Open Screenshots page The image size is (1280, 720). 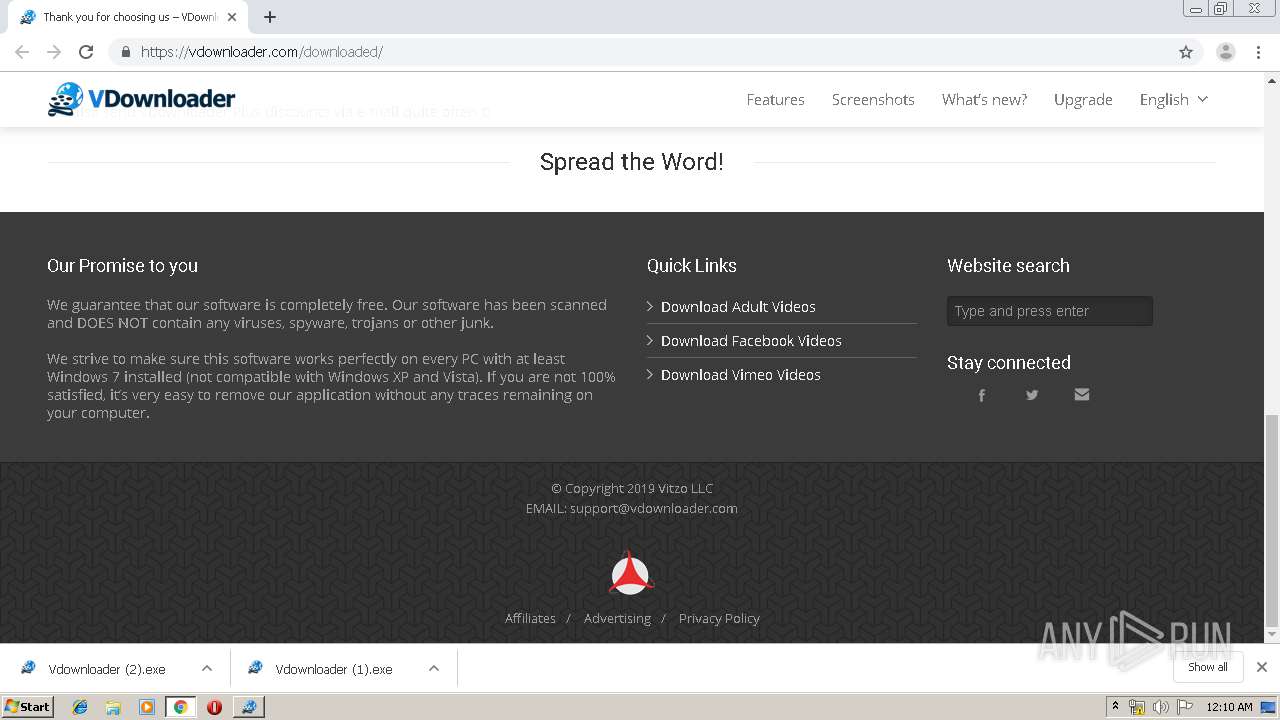[x=873, y=99]
